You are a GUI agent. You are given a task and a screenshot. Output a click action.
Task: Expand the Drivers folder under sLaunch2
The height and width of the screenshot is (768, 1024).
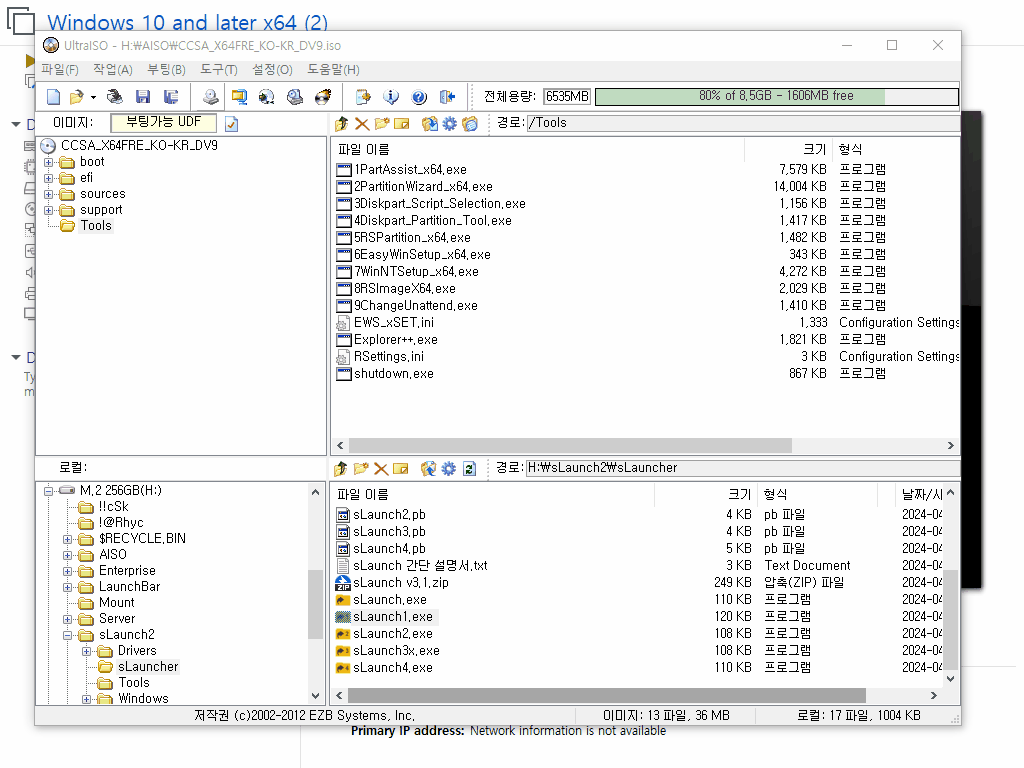coord(87,651)
